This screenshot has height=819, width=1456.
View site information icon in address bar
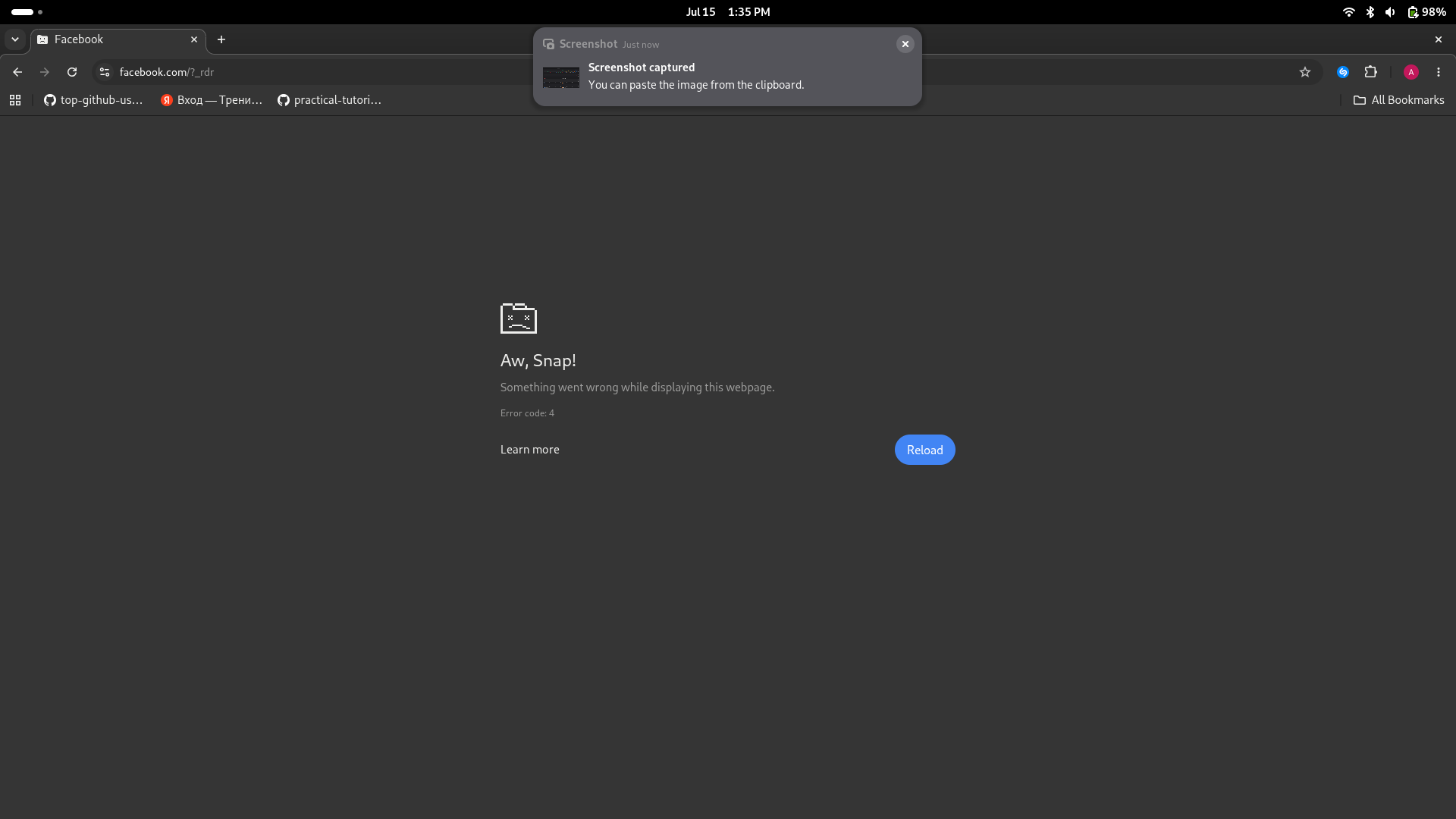tap(105, 72)
